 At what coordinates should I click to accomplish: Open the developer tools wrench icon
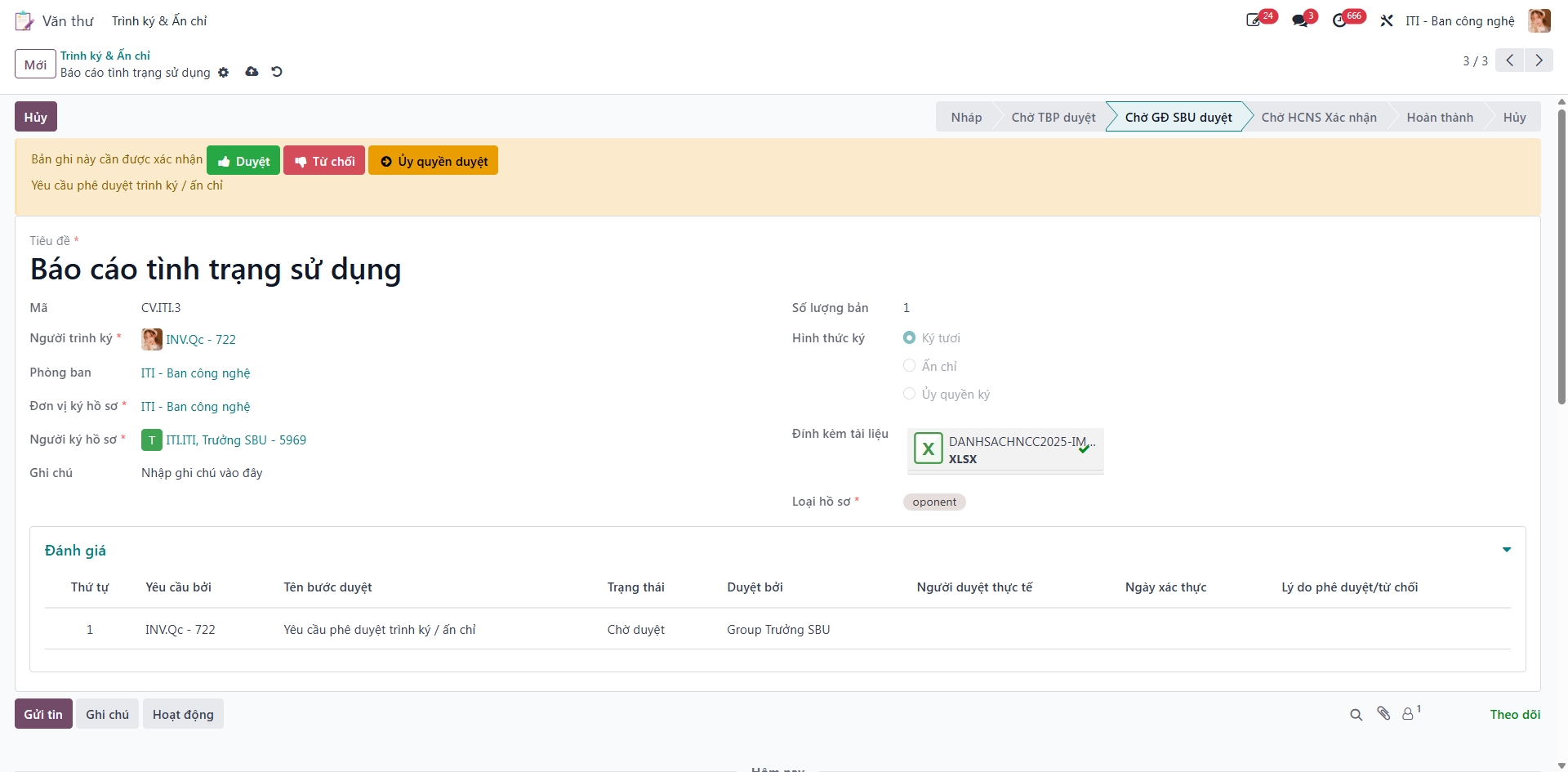1387,20
